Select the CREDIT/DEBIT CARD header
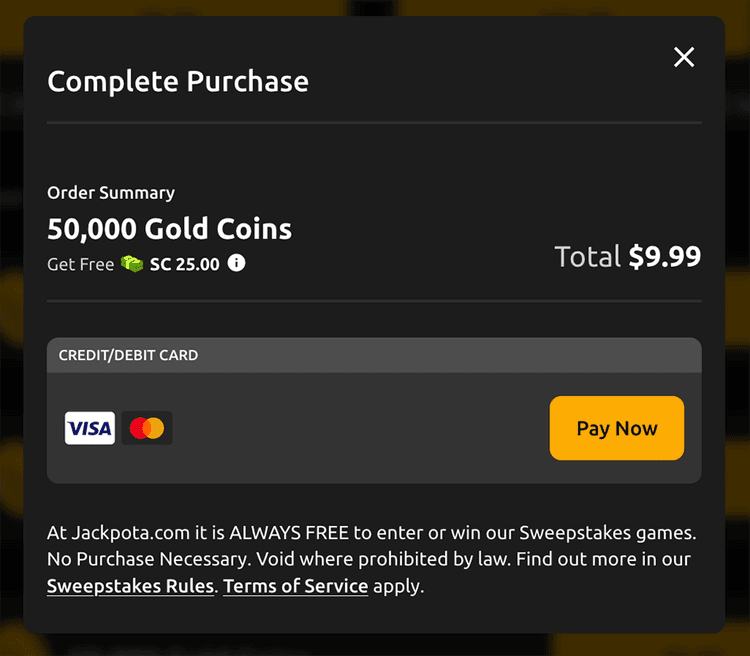The image size is (750, 656). (374, 355)
